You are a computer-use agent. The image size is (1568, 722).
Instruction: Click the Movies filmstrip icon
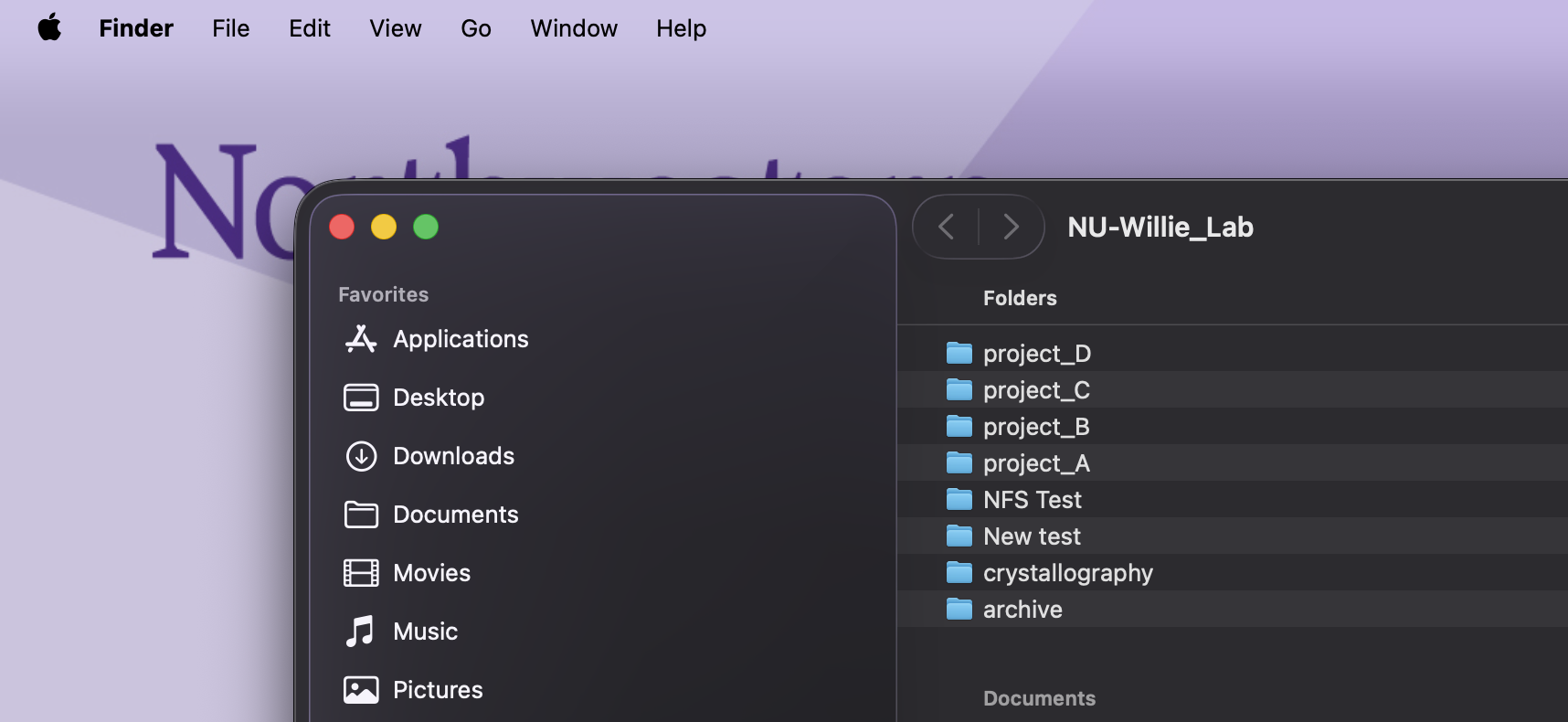pyautogui.click(x=361, y=573)
